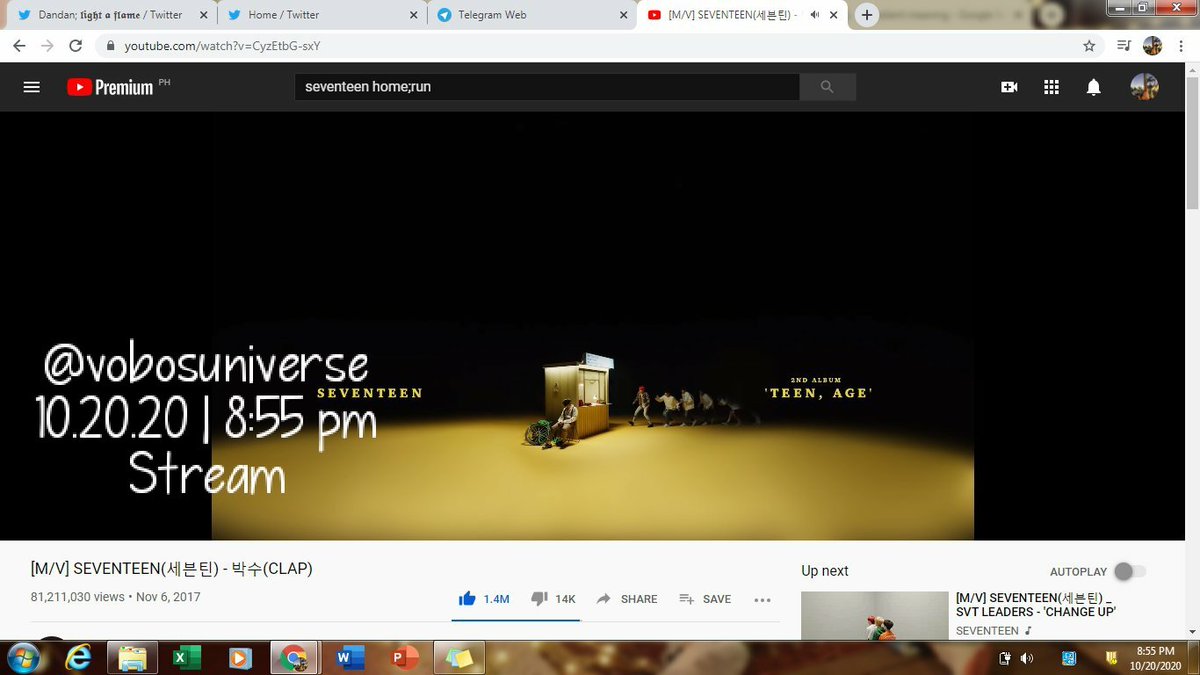Close the Telegram Web tab
This screenshot has height=675, width=1200.
click(x=625, y=15)
